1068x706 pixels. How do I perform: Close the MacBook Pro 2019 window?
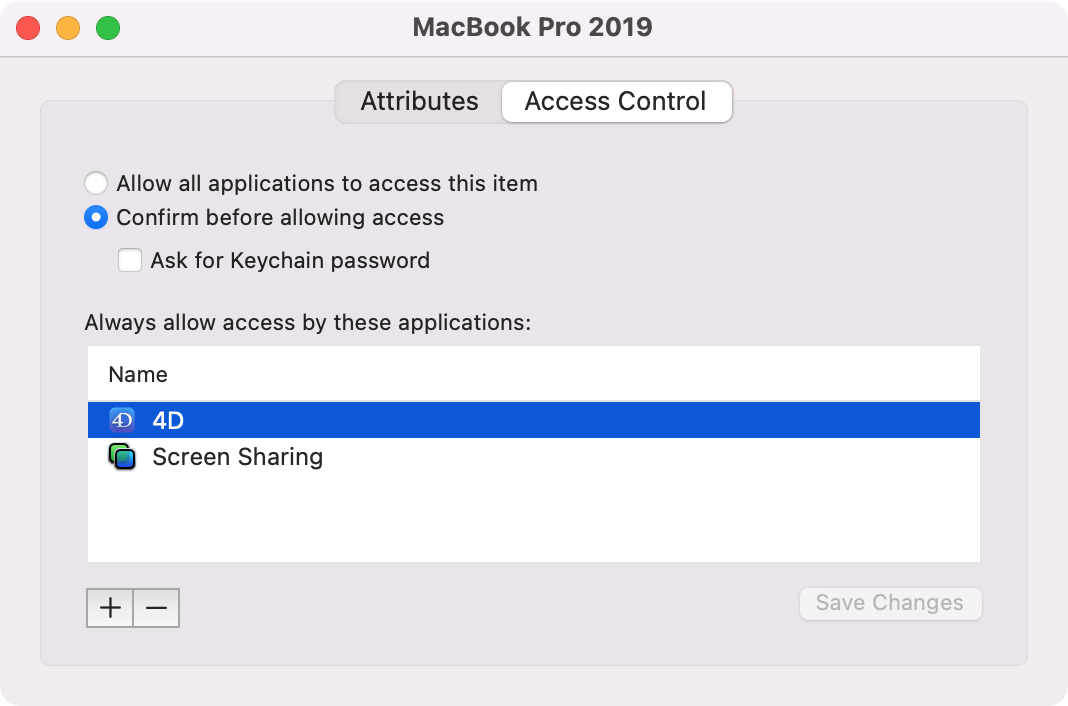click(x=28, y=28)
